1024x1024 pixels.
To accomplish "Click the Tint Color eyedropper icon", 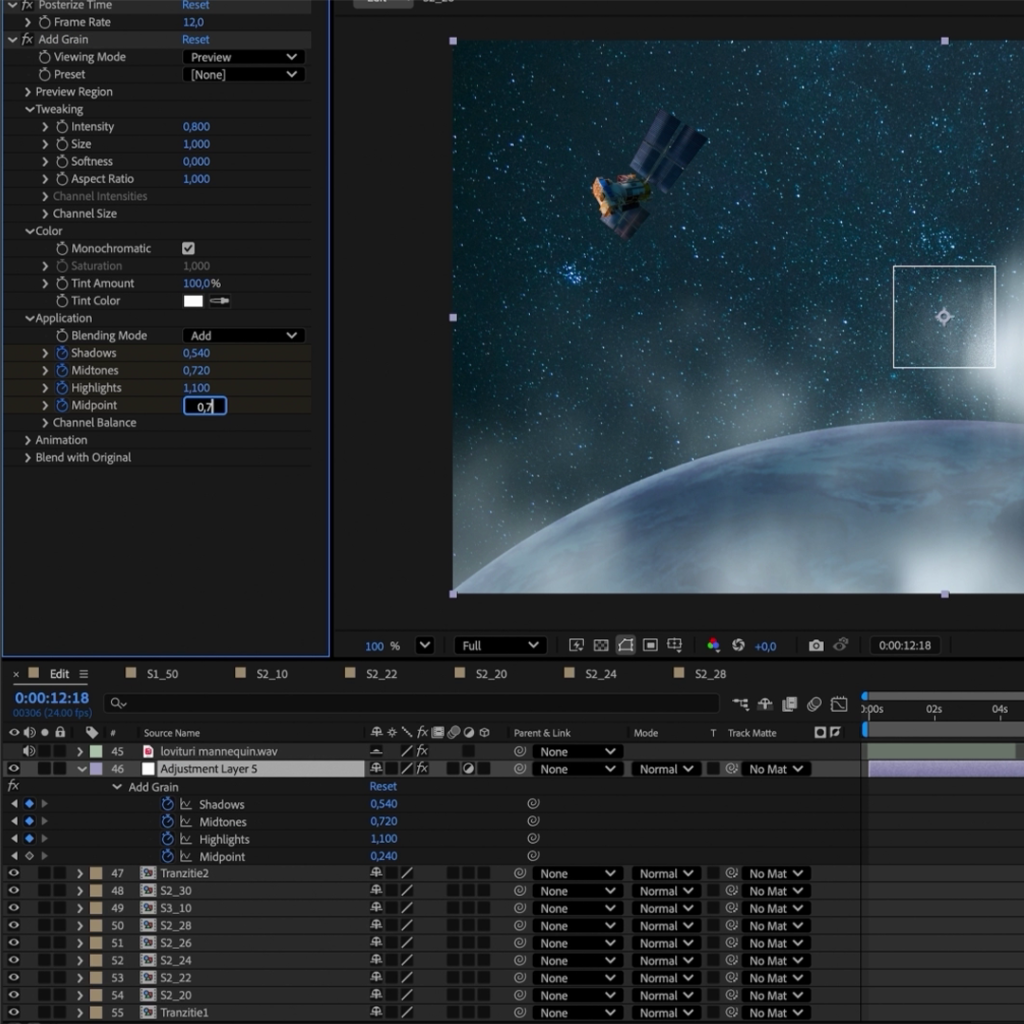I will pyautogui.click(x=218, y=301).
